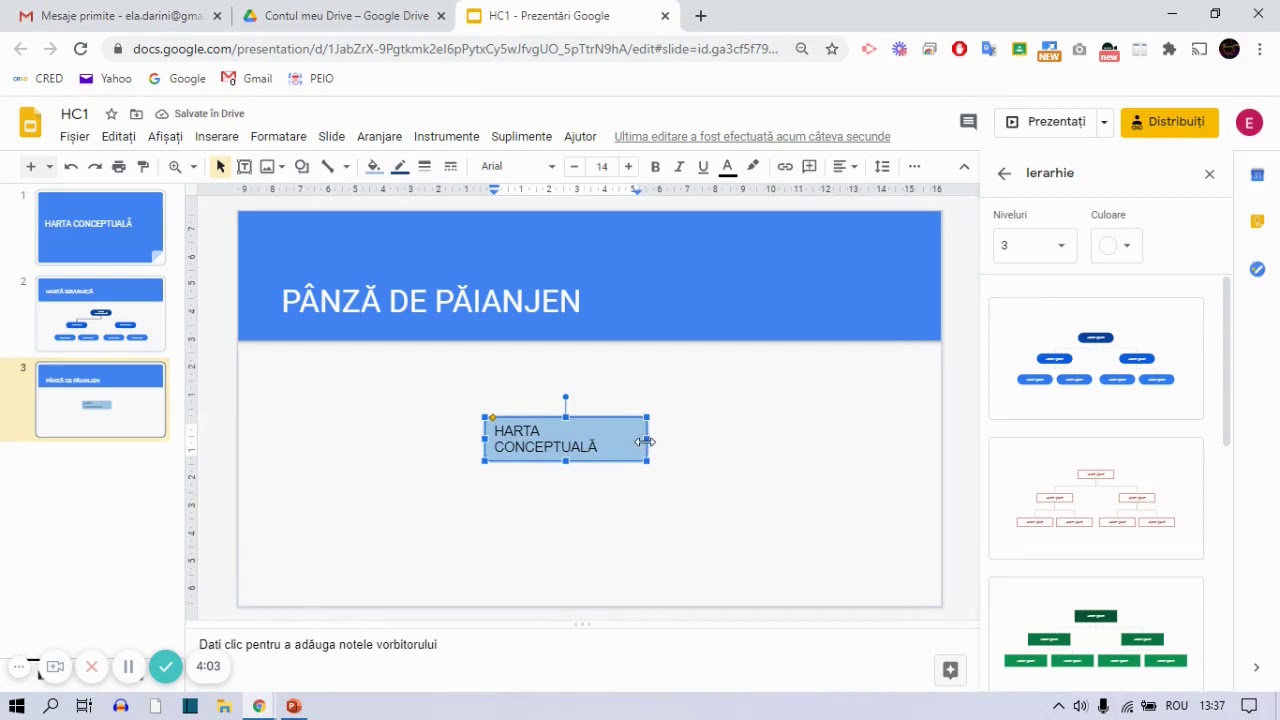1280x720 pixels.
Task: Open the Niveluri dropdown showing 3
Action: tap(1034, 245)
